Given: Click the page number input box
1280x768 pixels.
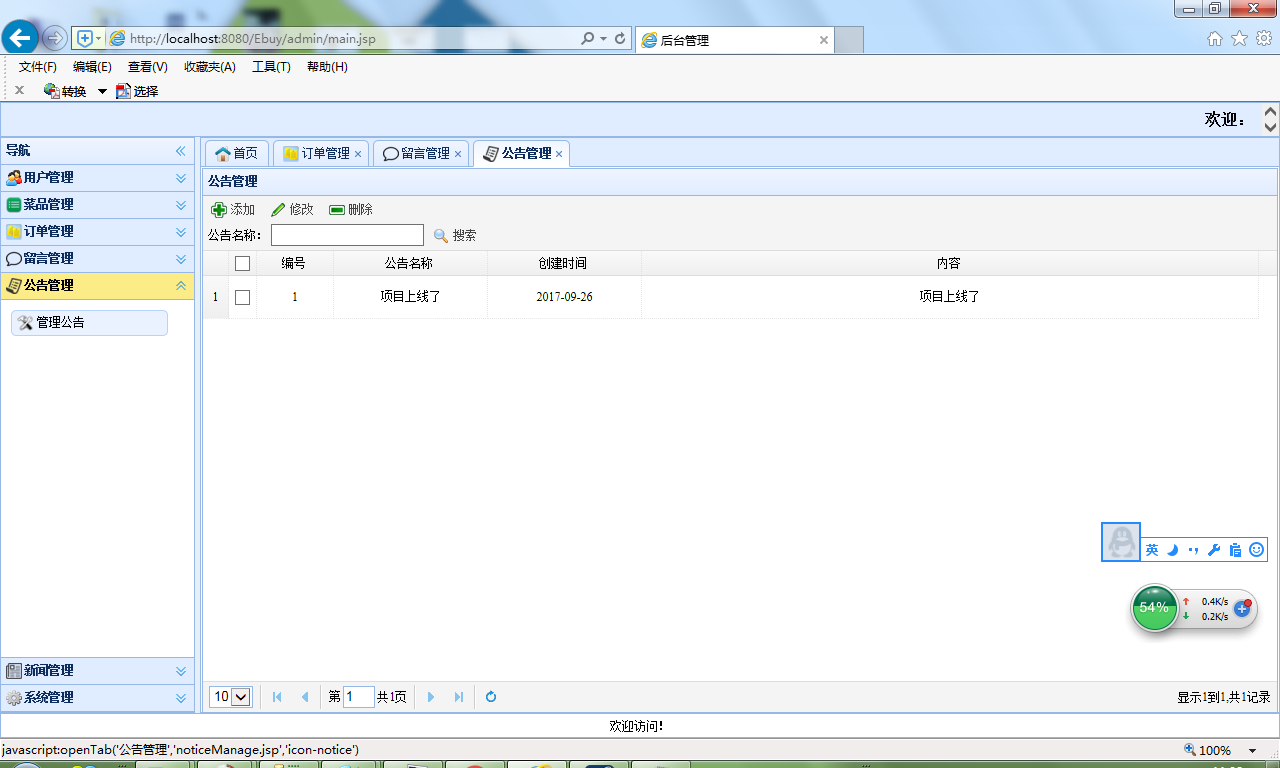Looking at the screenshot, I should point(359,697).
